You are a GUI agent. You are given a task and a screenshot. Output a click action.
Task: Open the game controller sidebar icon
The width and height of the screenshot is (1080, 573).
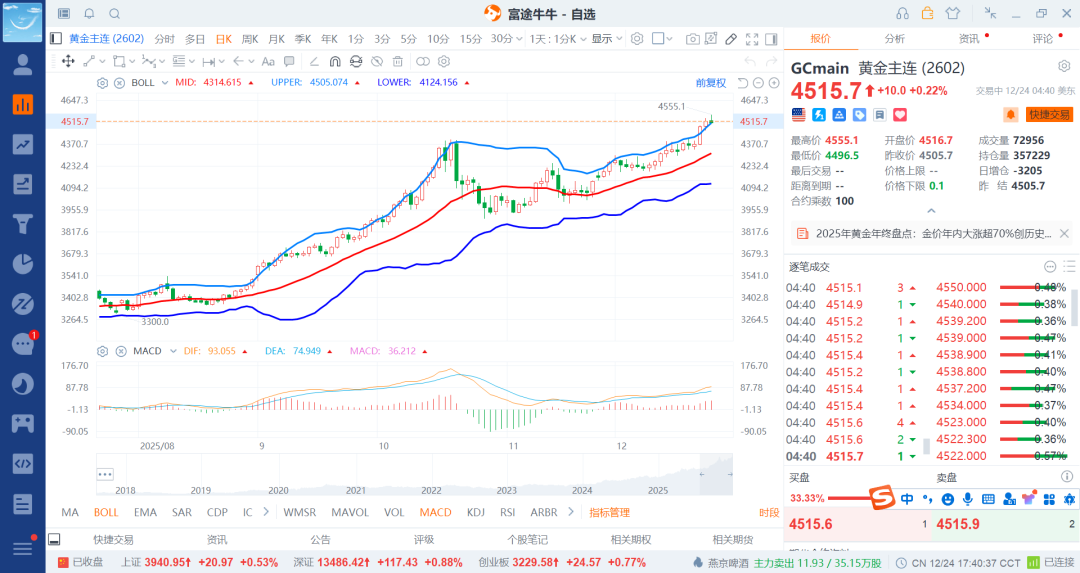[23, 424]
